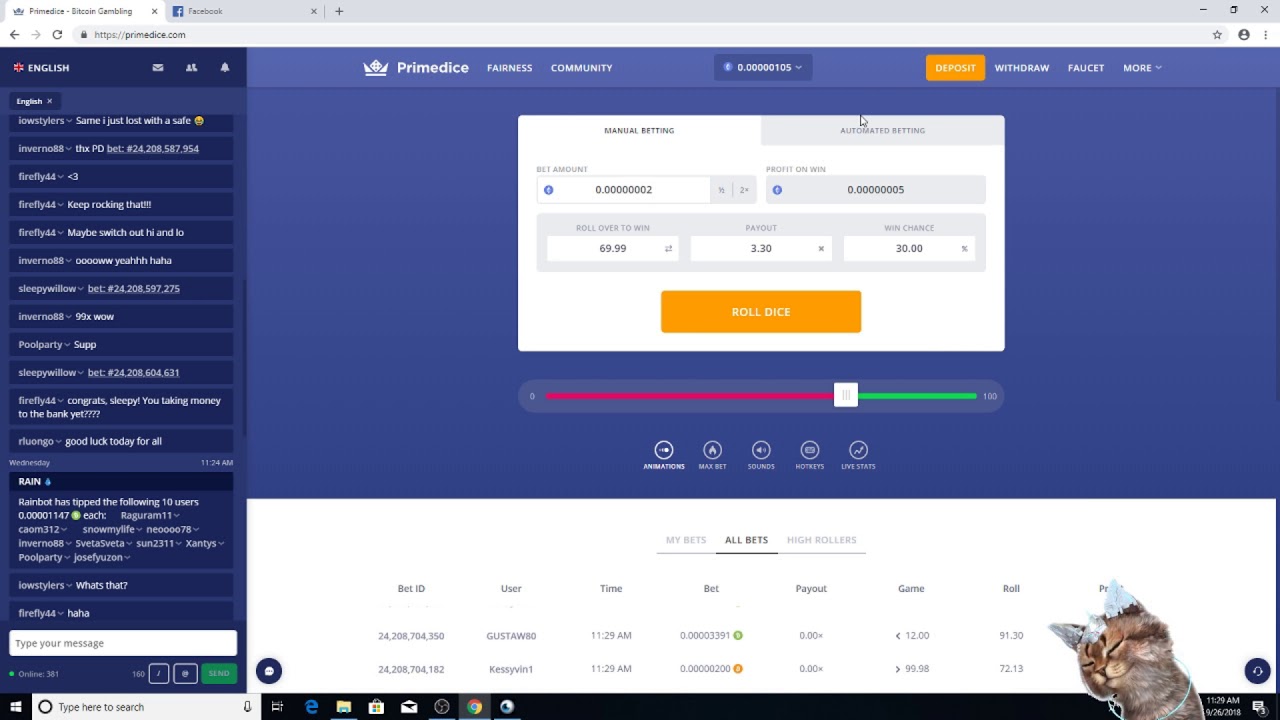Focus the Bet Amount input field
Viewport: 1280px width, 720px height.
coord(623,190)
